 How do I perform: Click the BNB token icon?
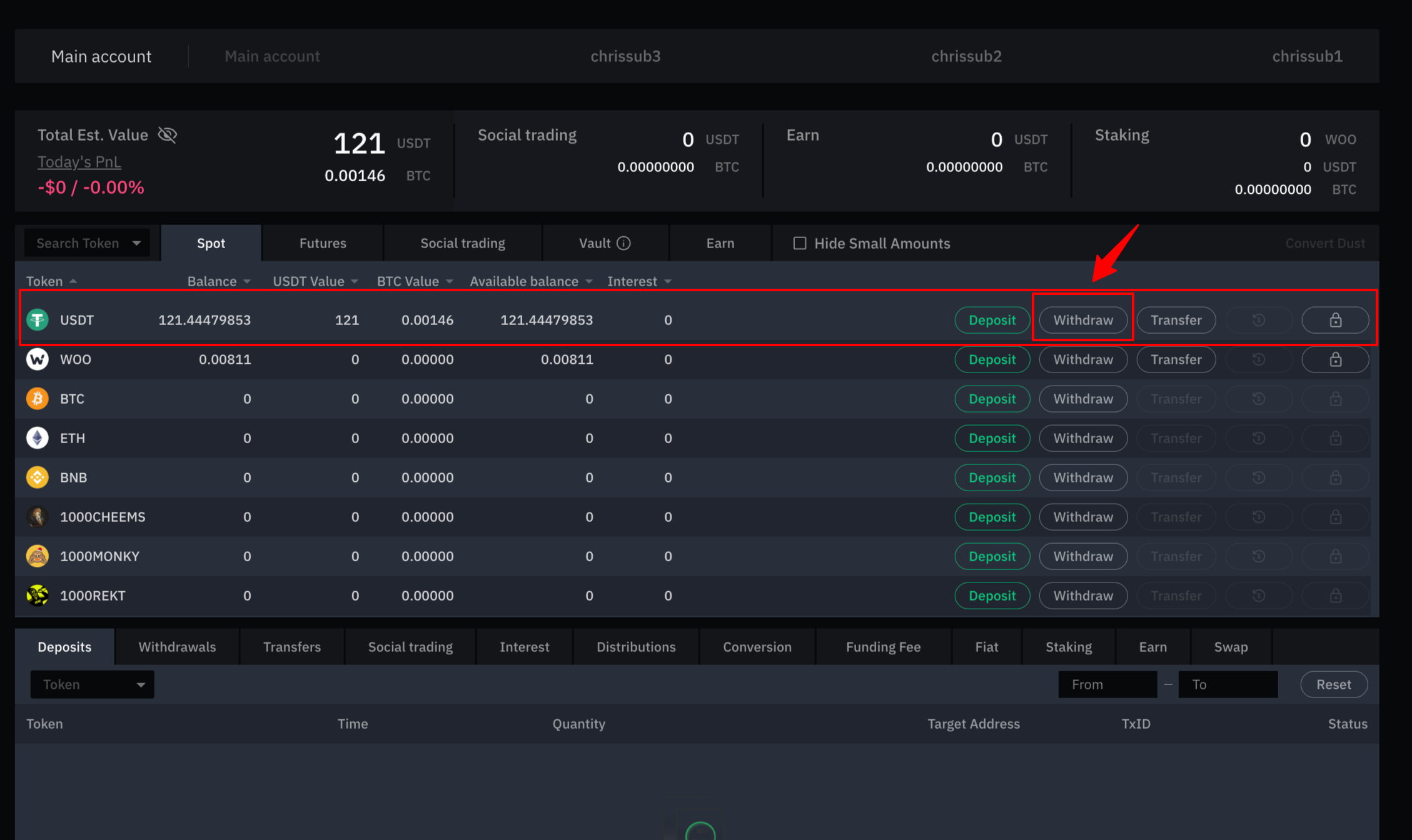[x=38, y=477]
